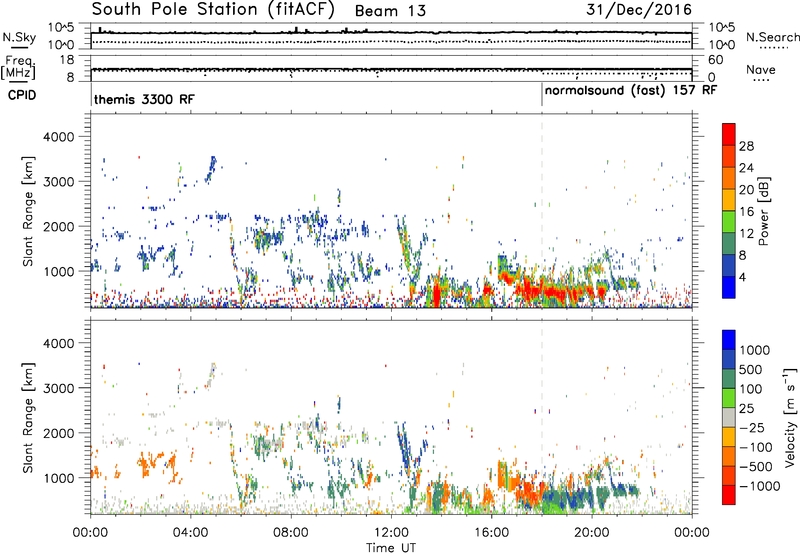Click the blue bottom of the Power colorbar
Screen dimensions: 800x554
click(729, 287)
